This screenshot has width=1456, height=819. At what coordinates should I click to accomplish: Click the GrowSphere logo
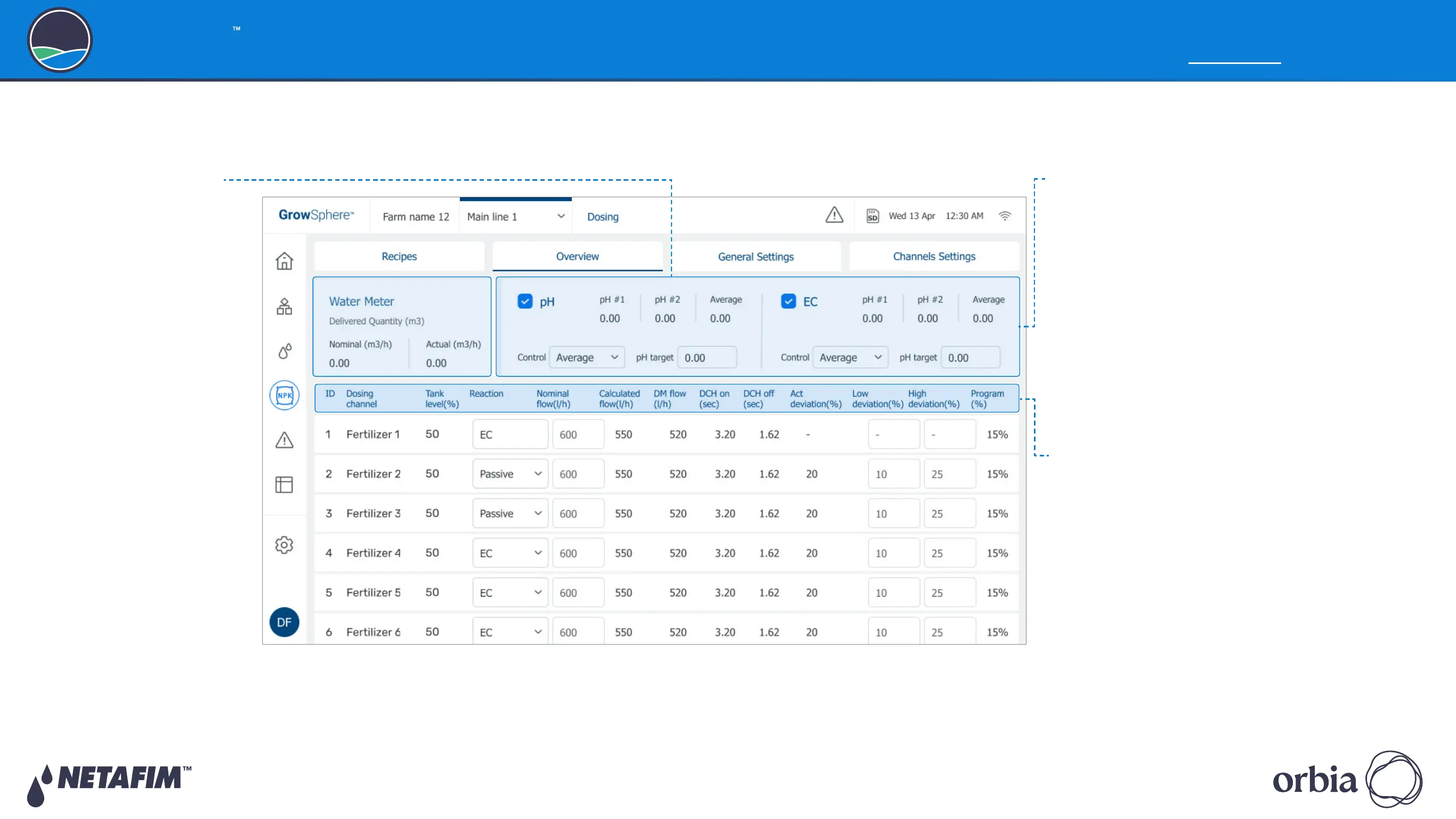316,215
